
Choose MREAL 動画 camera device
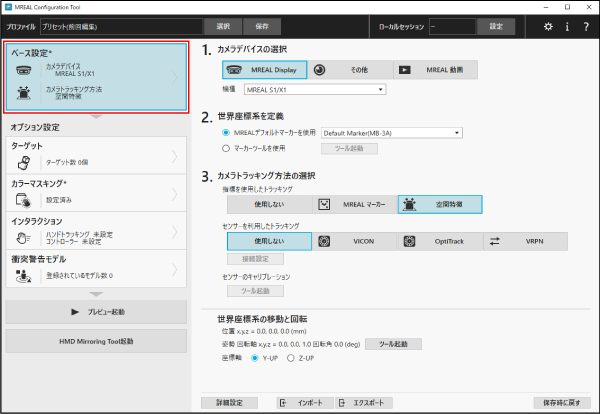(x=435, y=70)
